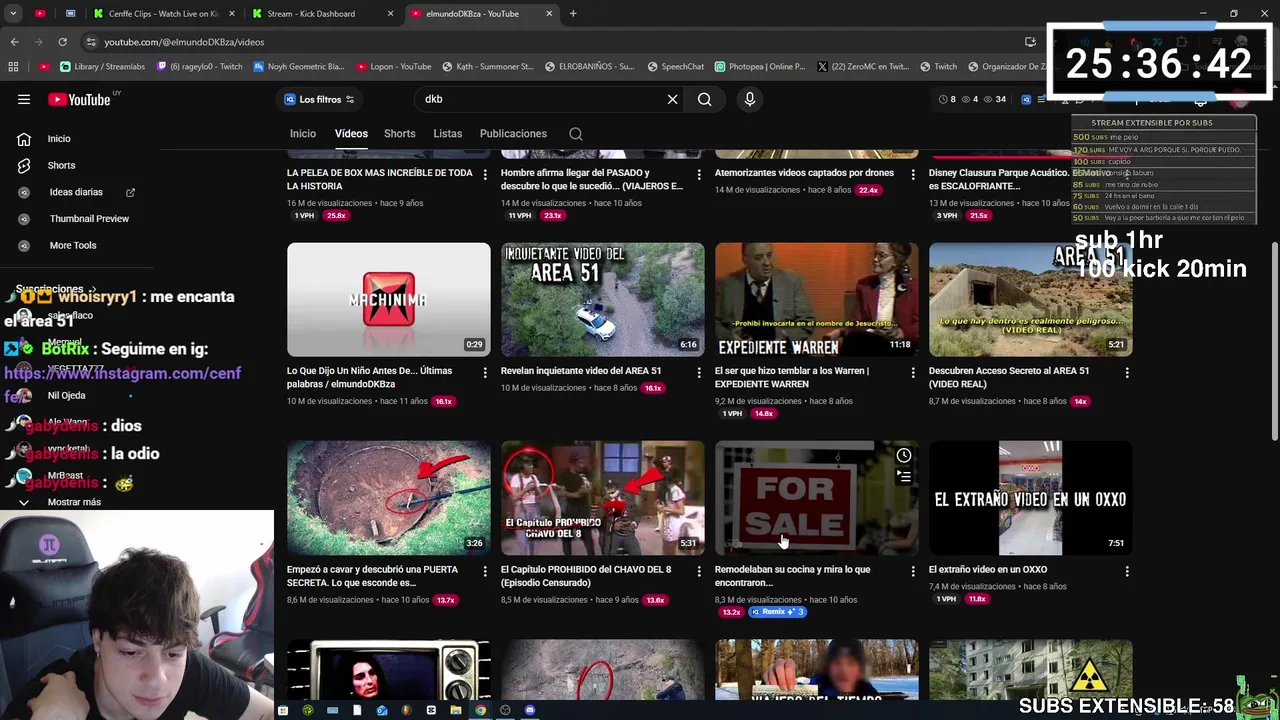Click Watch later clock on FOR SALE thumbnail
1280x720 pixels.
click(904, 456)
